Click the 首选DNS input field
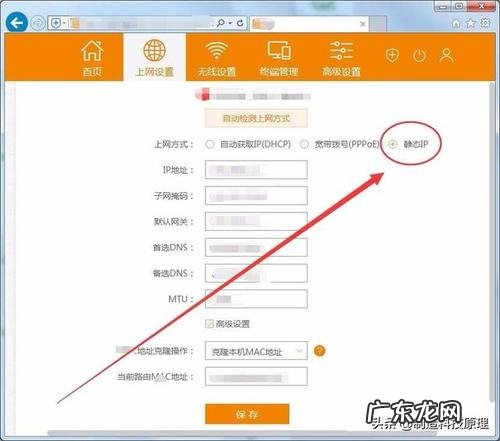This screenshot has height=441, width=500. [256, 247]
